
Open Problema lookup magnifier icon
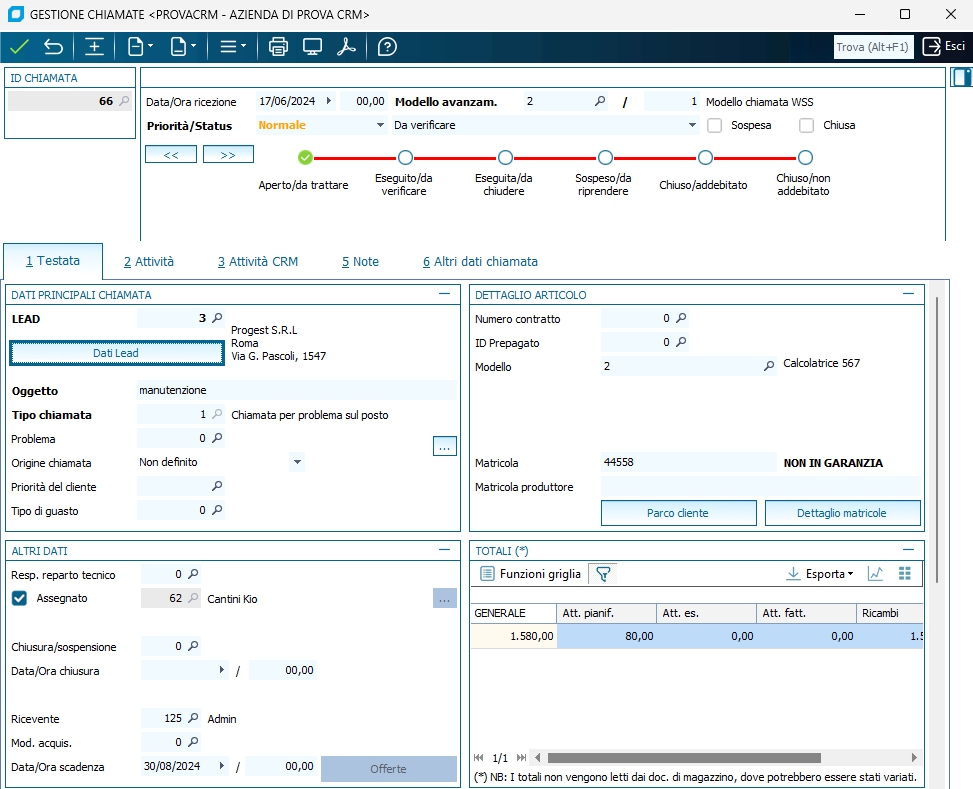pos(217,438)
